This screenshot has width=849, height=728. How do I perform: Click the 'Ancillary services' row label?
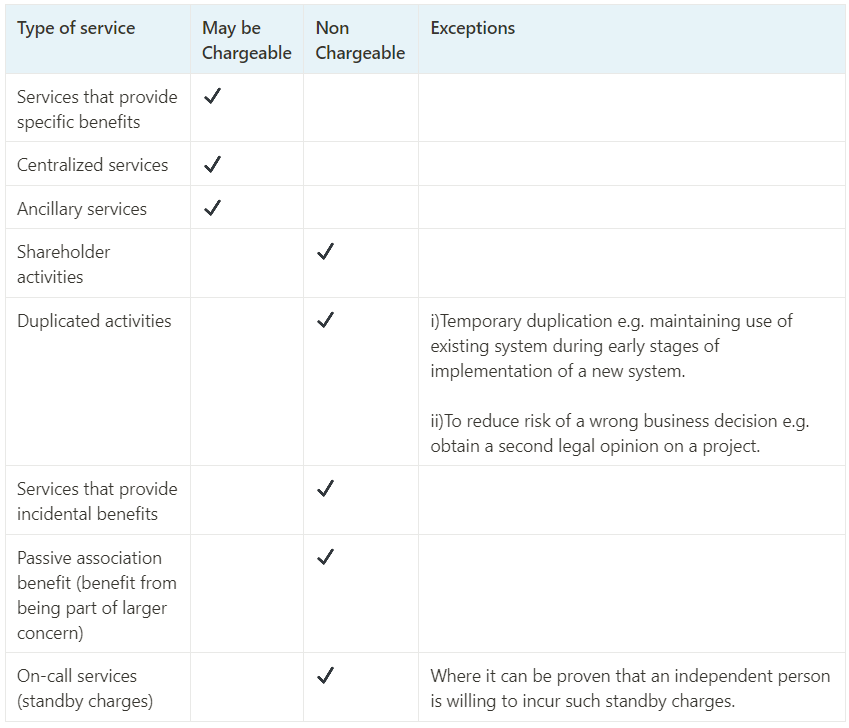tap(82, 209)
